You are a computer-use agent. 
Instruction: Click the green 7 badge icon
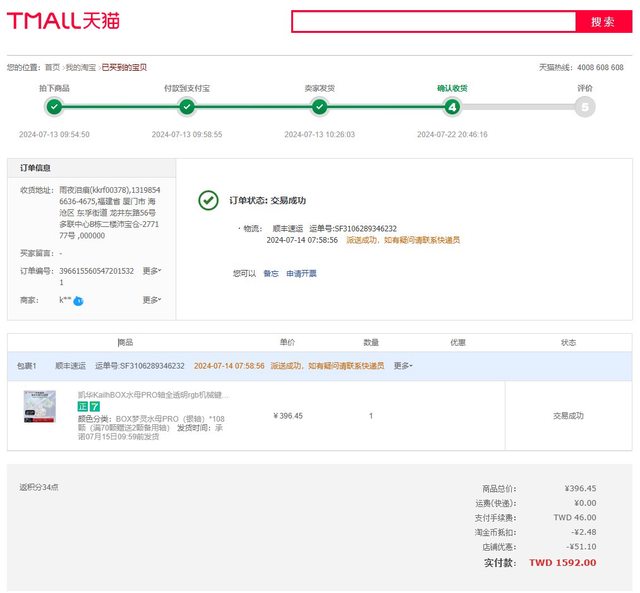pos(95,406)
